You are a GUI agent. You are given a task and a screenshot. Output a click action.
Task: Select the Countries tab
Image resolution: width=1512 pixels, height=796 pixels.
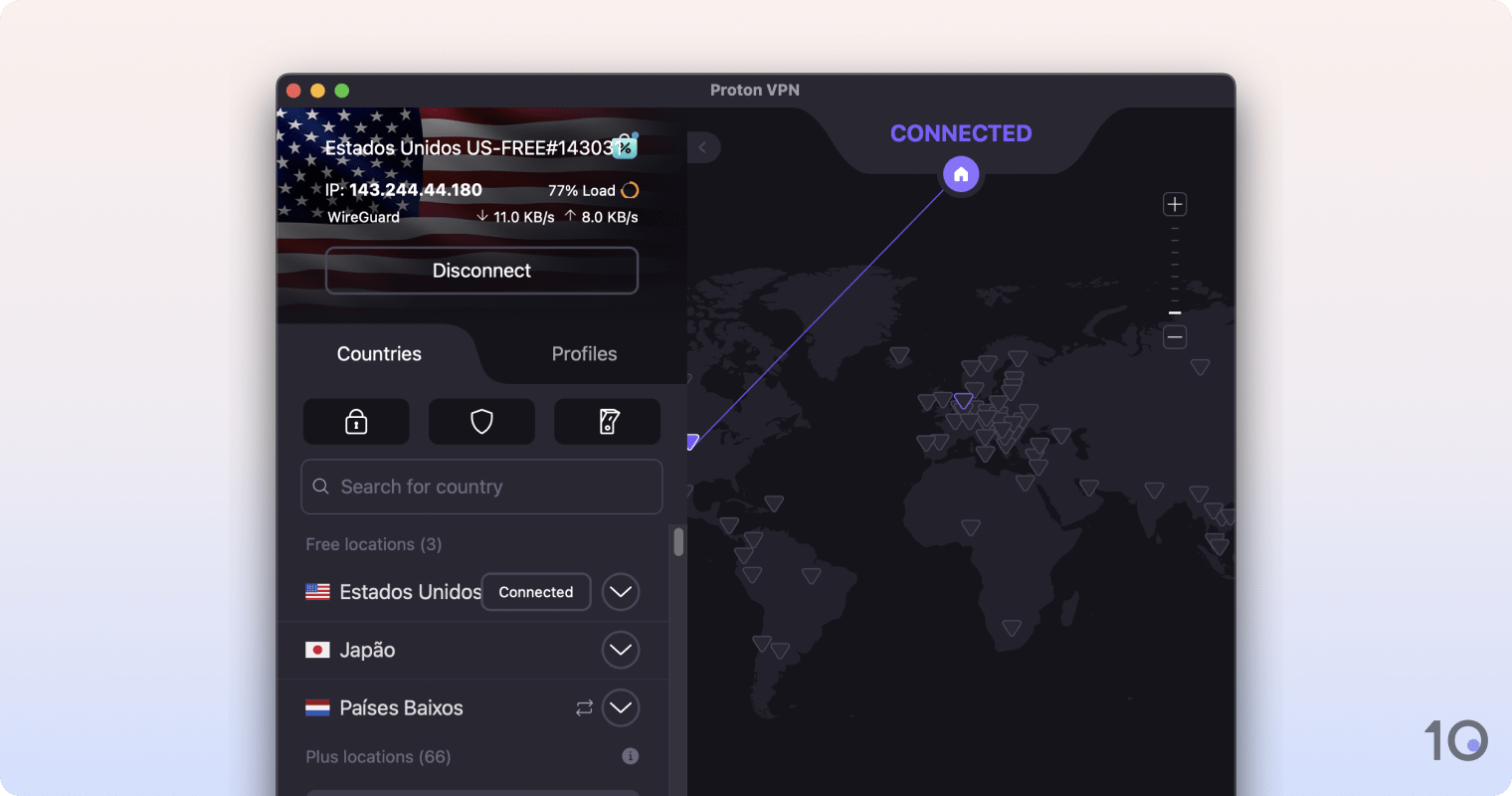tap(379, 353)
